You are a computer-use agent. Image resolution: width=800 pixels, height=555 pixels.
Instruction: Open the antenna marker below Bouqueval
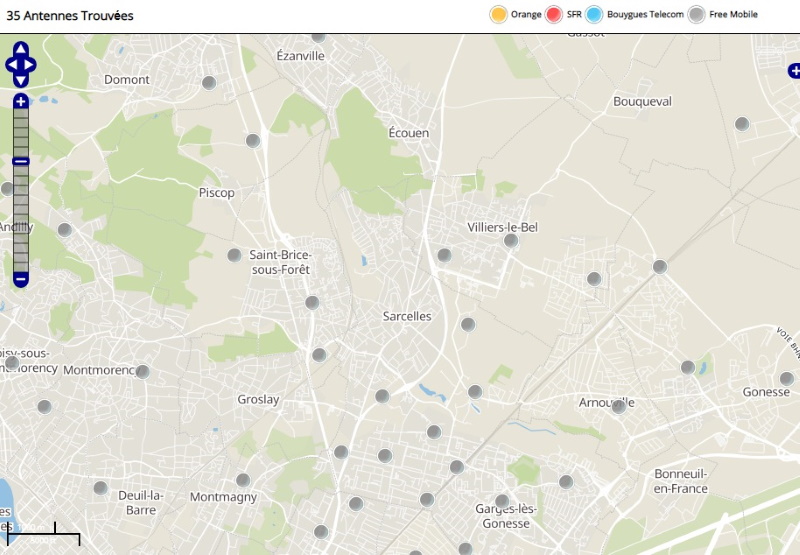(742, 124)
